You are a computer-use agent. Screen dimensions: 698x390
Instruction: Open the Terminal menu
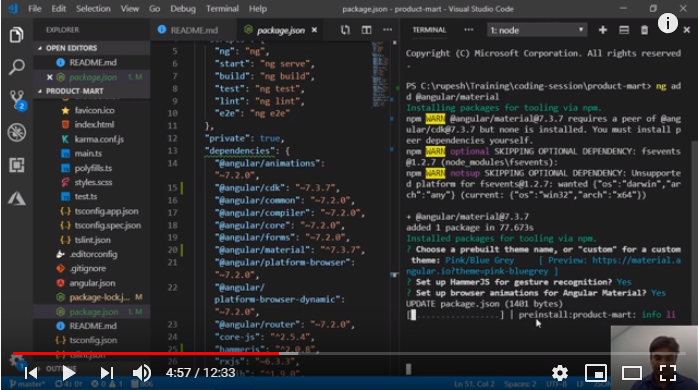tap(222, 8)
